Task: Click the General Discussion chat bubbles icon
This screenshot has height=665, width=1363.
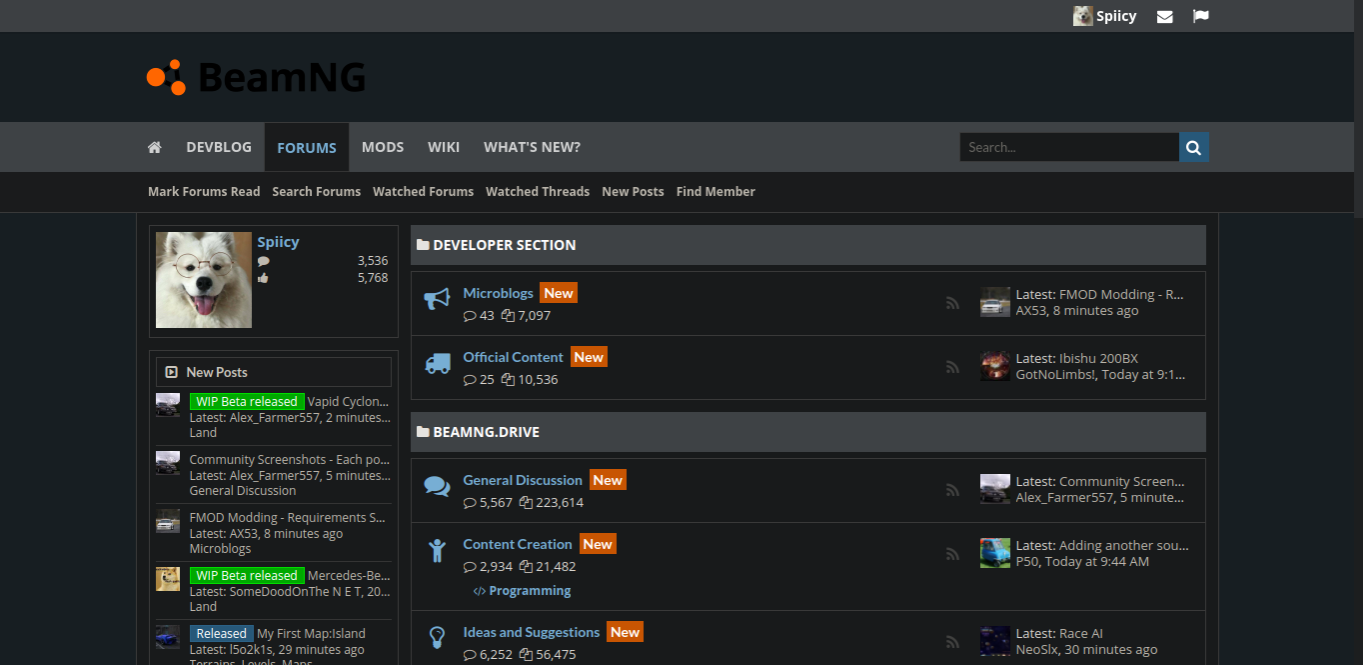Action: click(437, 486)
